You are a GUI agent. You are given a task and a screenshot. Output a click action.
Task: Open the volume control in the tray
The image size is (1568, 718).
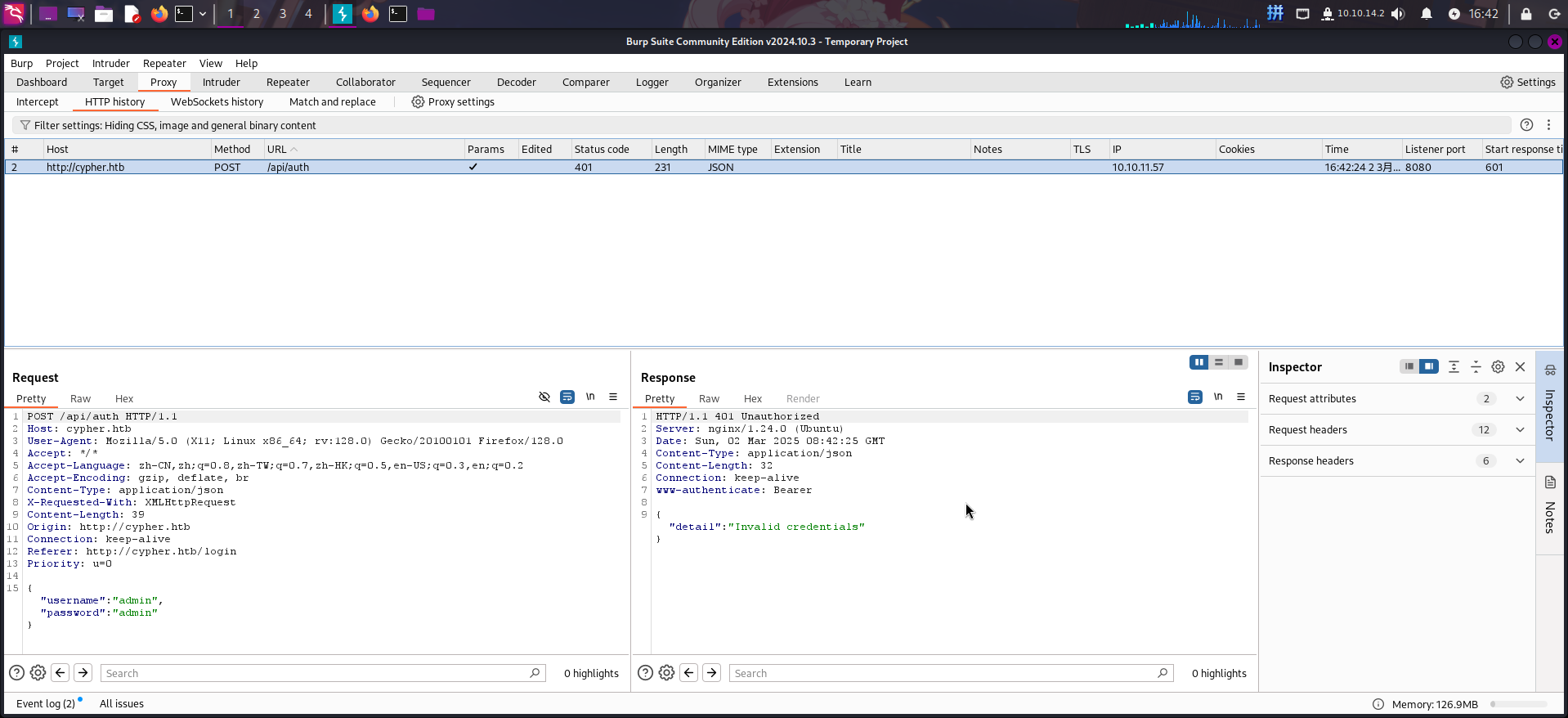tap(1399, 14)
